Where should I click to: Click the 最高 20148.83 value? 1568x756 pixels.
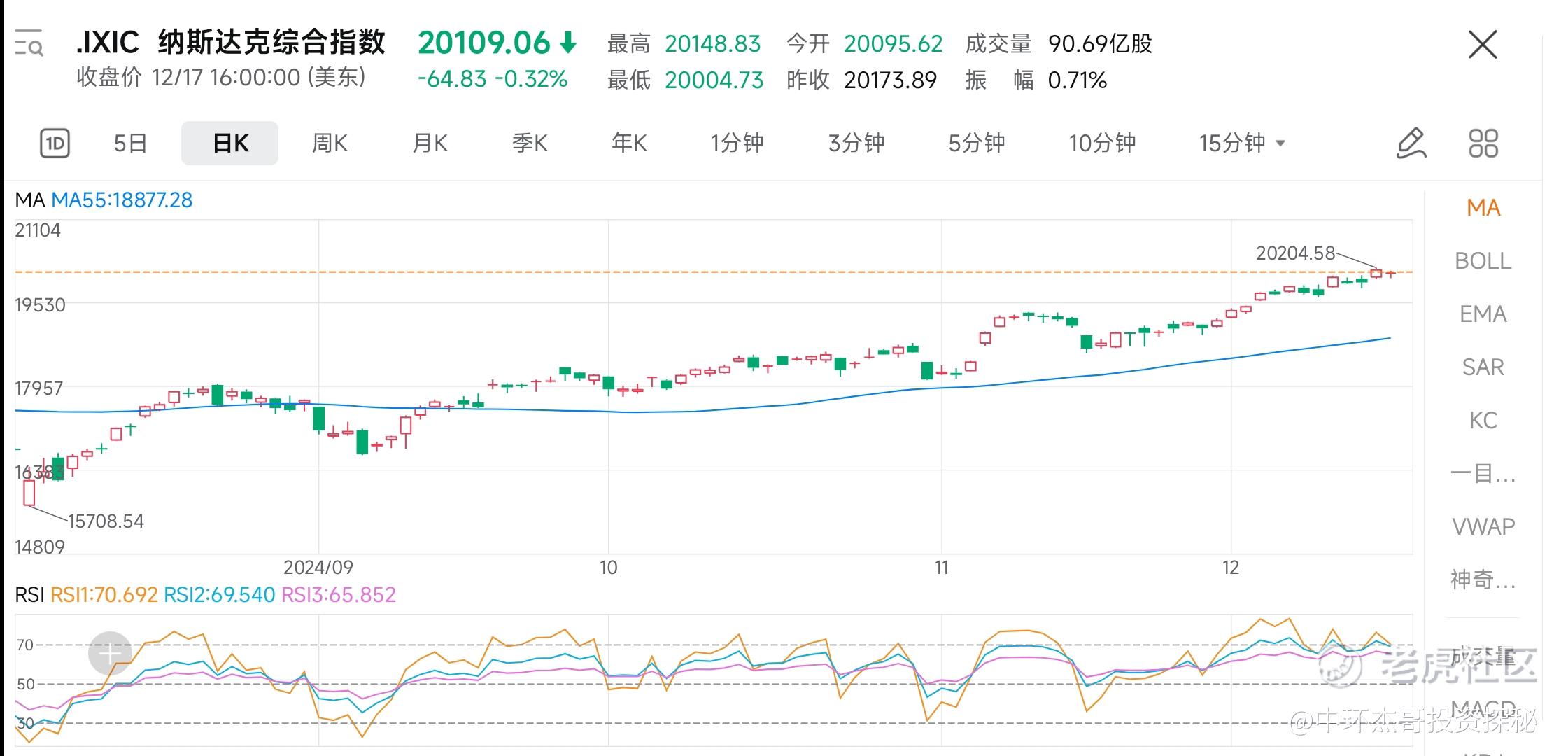click(712, 44)
